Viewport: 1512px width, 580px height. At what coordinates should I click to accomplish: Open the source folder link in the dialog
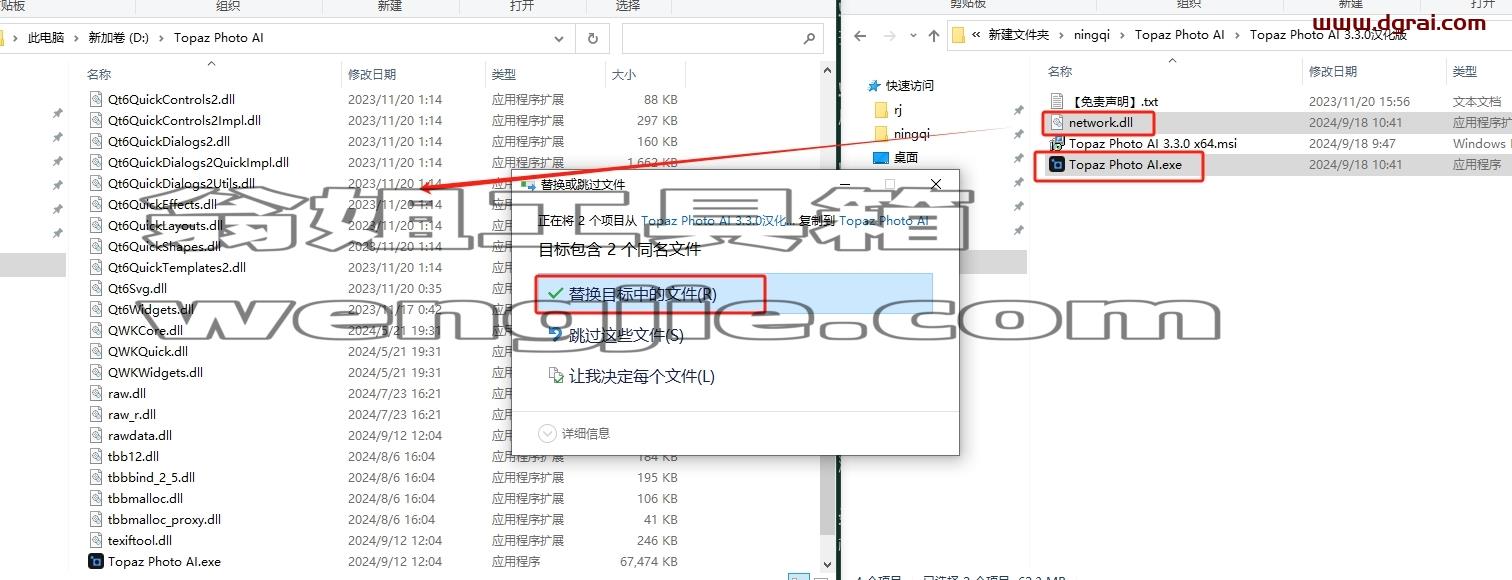click(716, 220)
